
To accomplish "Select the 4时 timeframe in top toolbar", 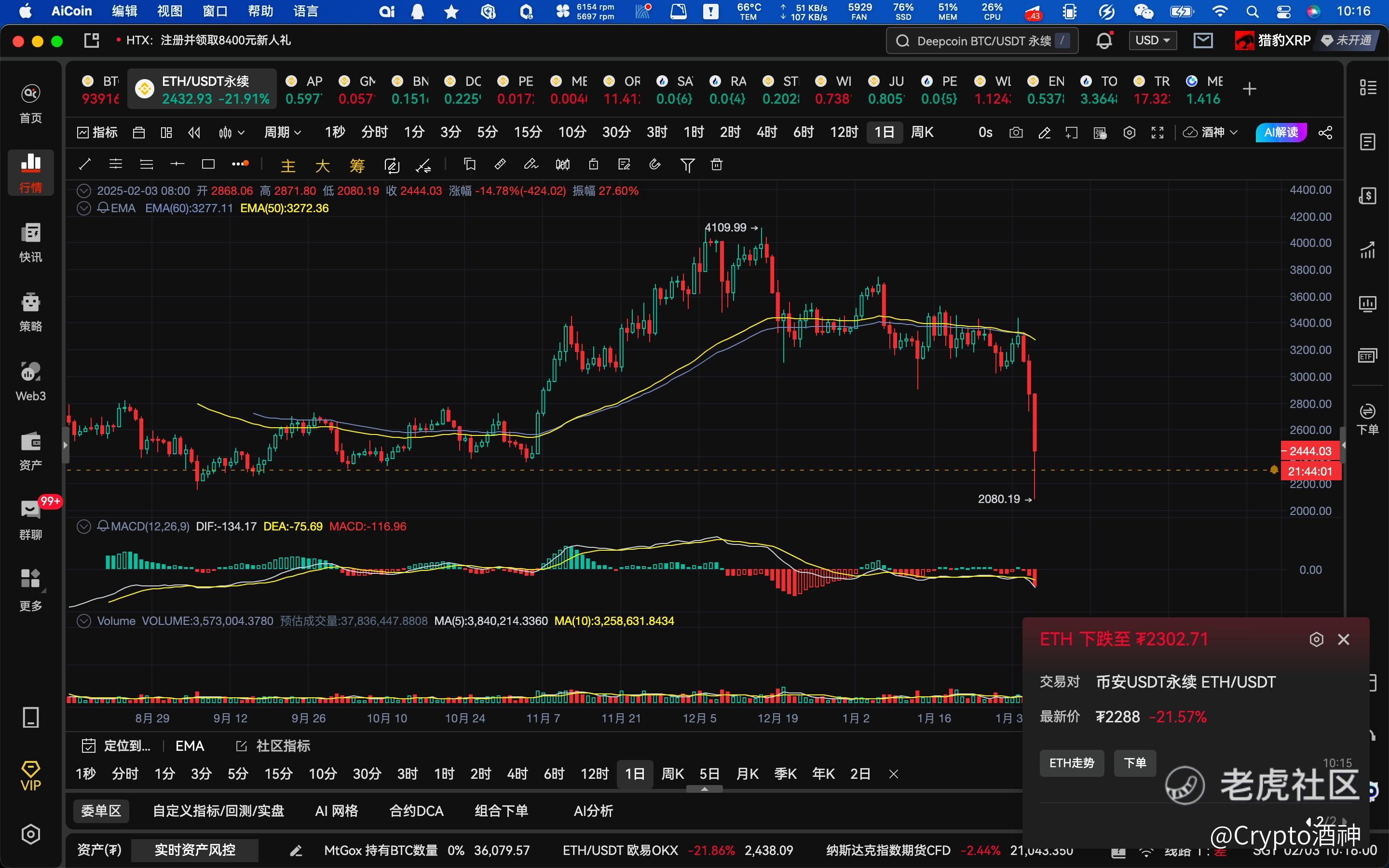I will coord(767,133).
